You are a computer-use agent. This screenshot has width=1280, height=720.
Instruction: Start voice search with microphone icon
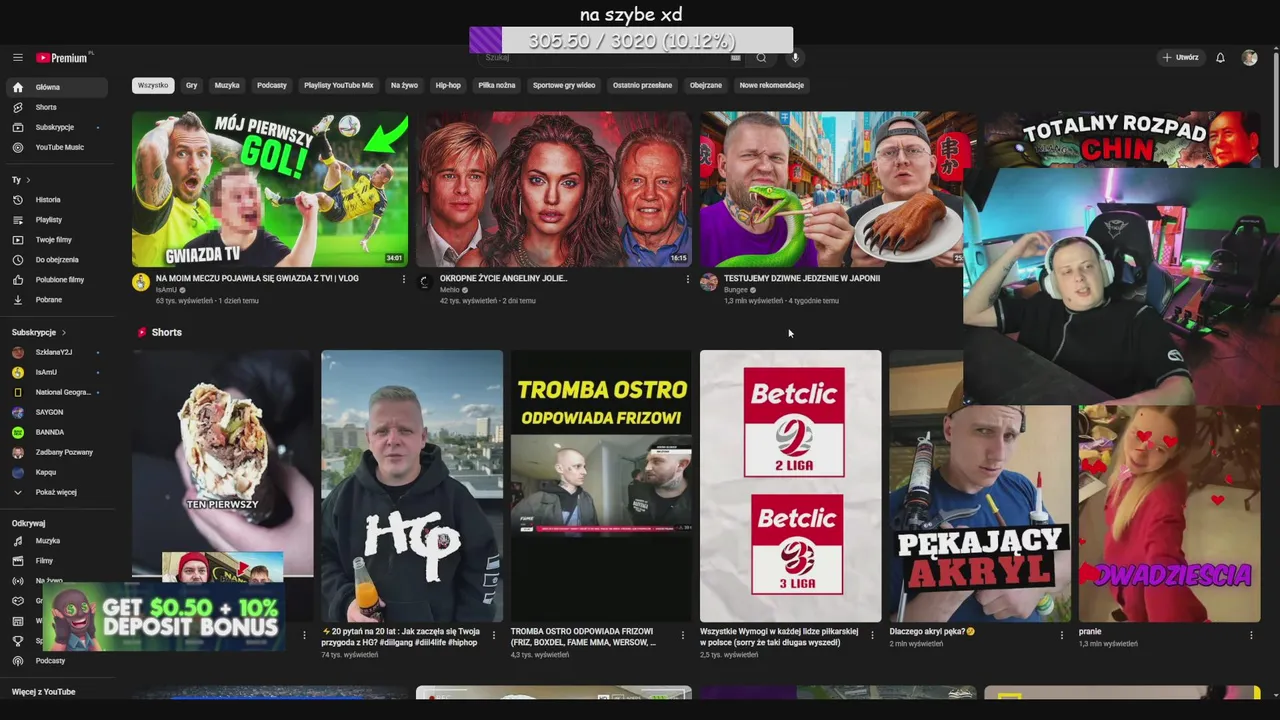(x=796, y=58)
